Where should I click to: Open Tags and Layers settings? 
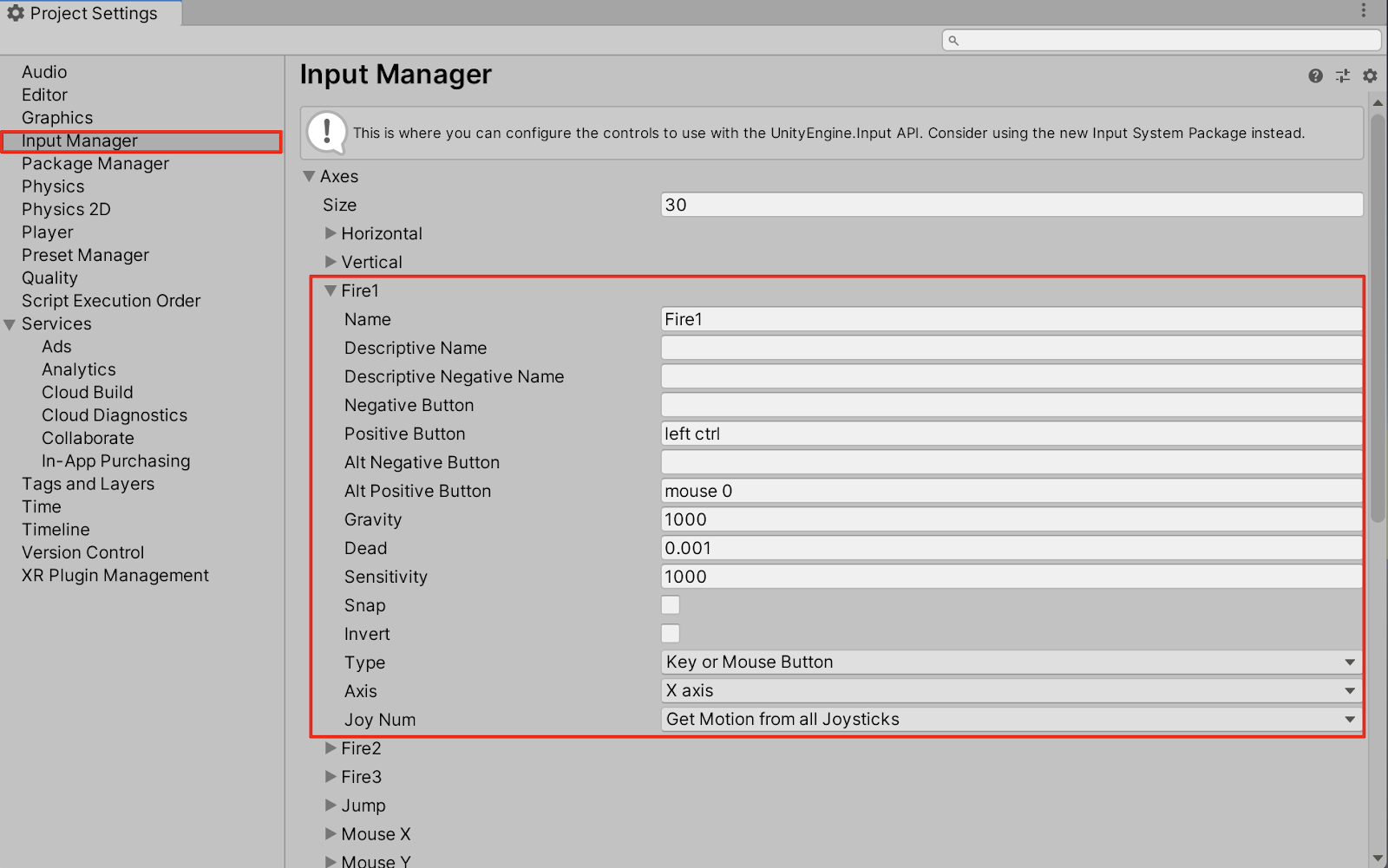[88, 484]
